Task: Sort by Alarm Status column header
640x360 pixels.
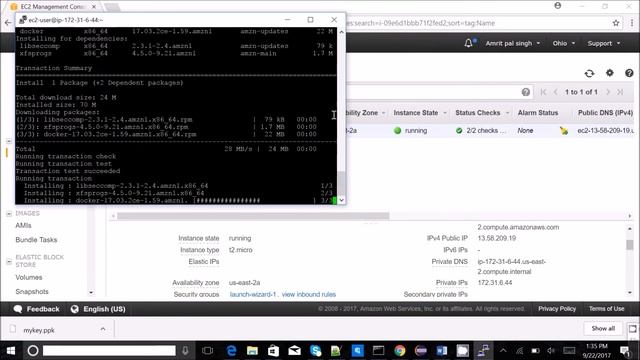Action: tap(538, 113)
